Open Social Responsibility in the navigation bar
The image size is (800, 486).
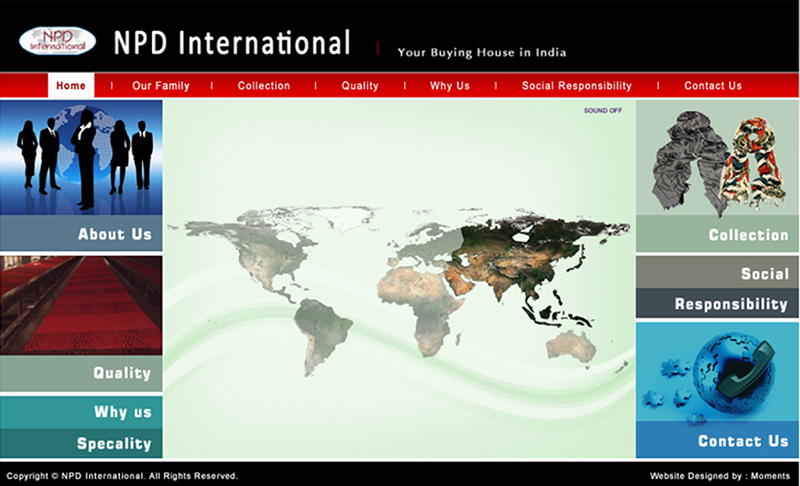point(577,86)
